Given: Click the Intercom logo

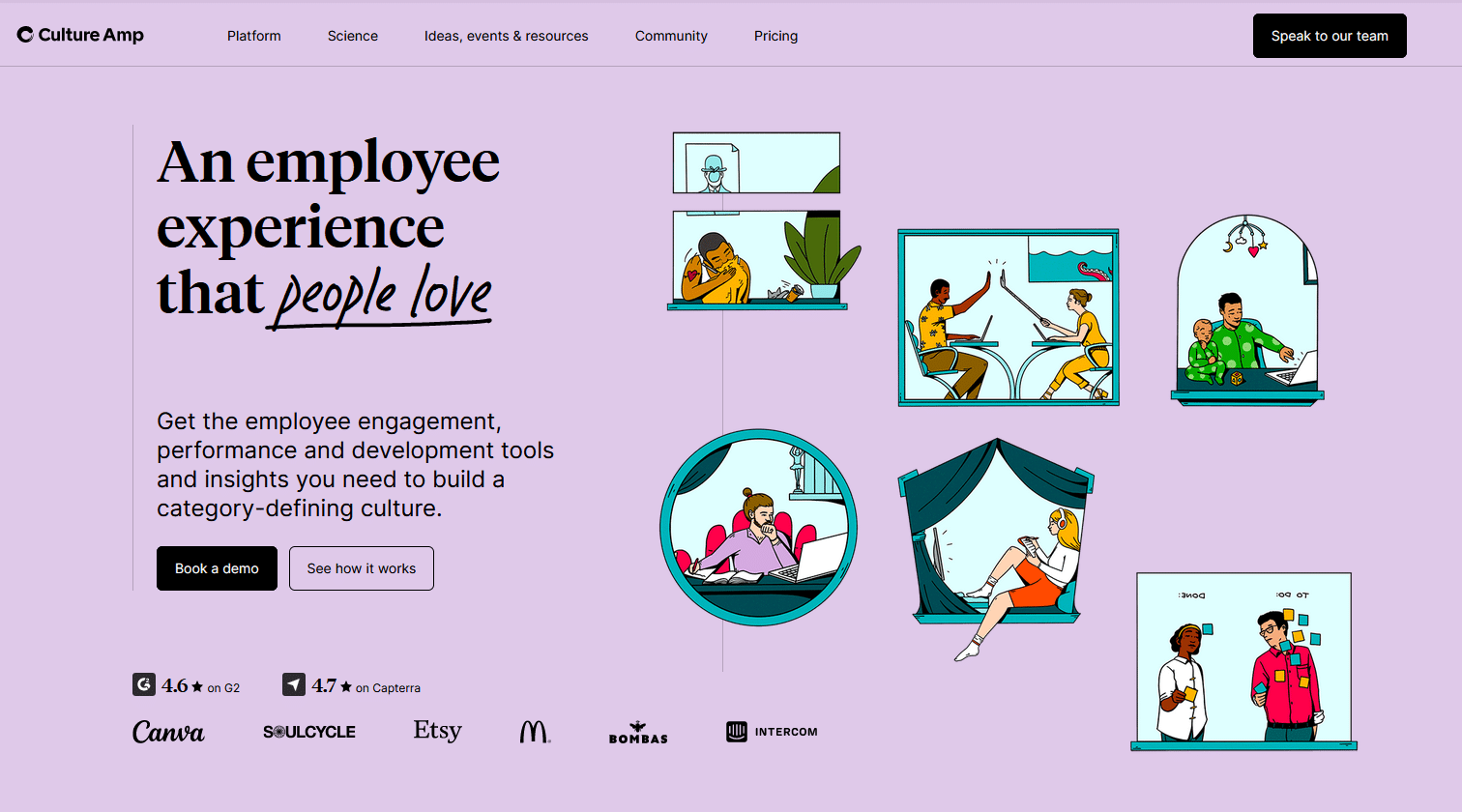Looking at the screenshot, I should (772, 732).
